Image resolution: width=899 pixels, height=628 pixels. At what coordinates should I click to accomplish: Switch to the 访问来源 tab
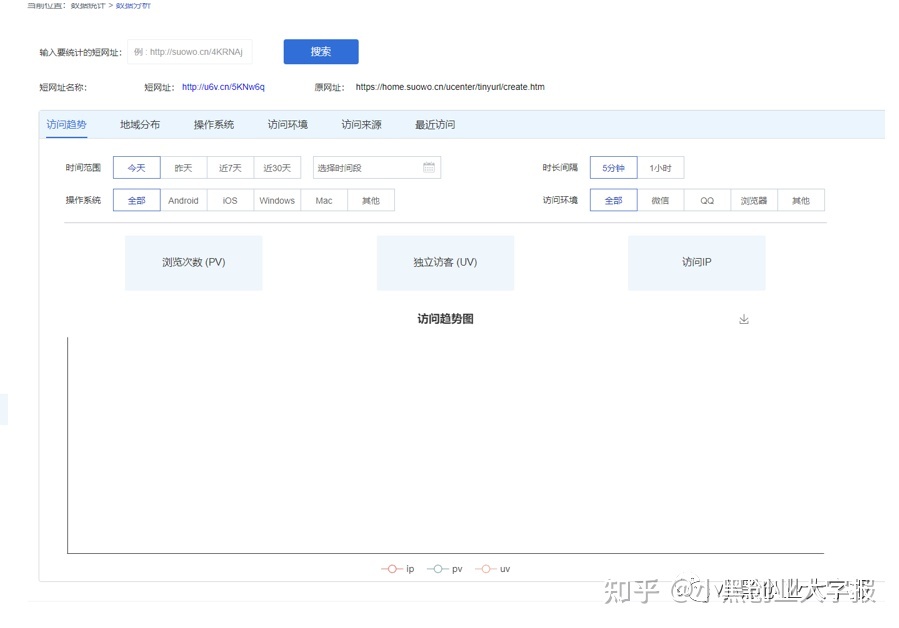(x=361, y=125)
